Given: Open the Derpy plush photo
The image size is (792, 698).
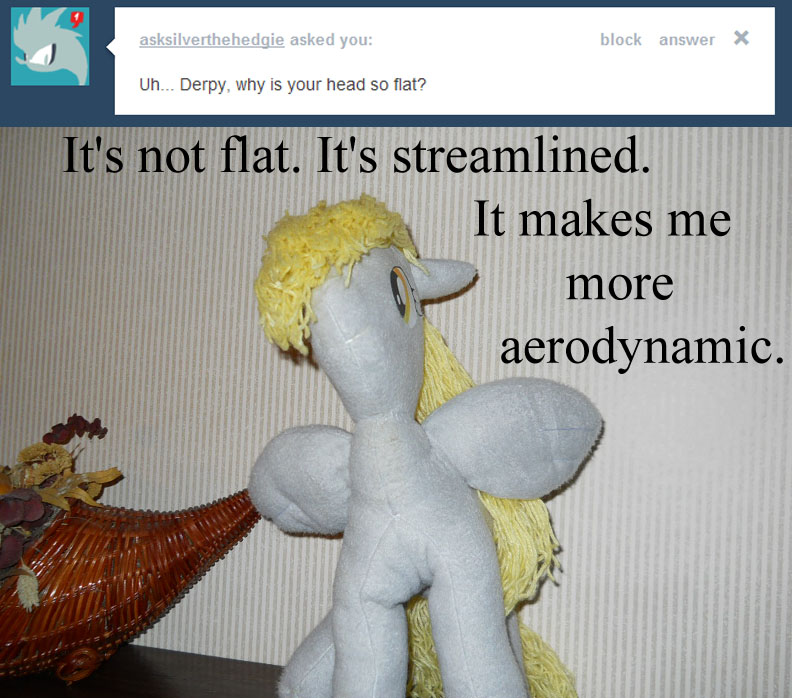Looking at the screenshot, I should (396, 413).
